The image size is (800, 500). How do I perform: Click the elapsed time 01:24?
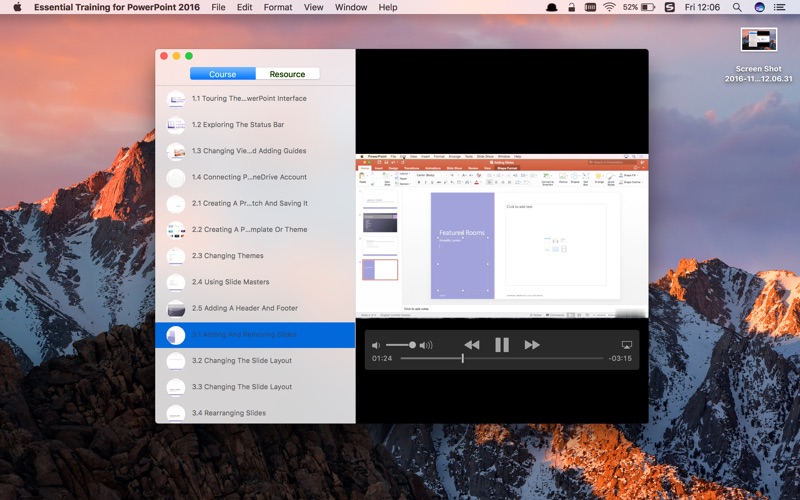(382, 358)
